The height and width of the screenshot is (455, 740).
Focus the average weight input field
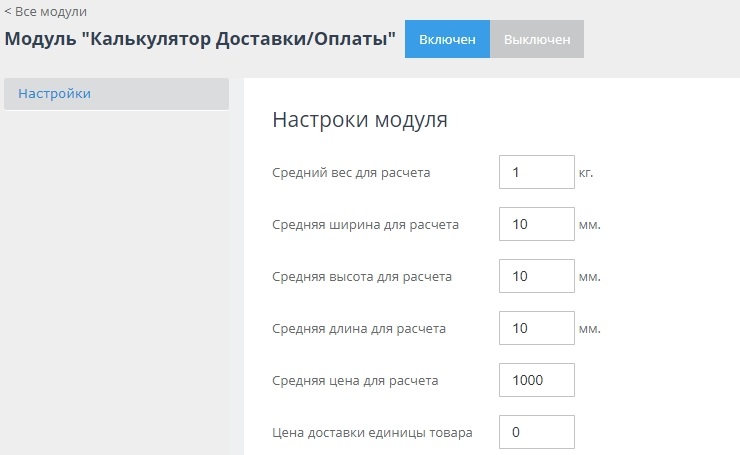tap(536, 173)
